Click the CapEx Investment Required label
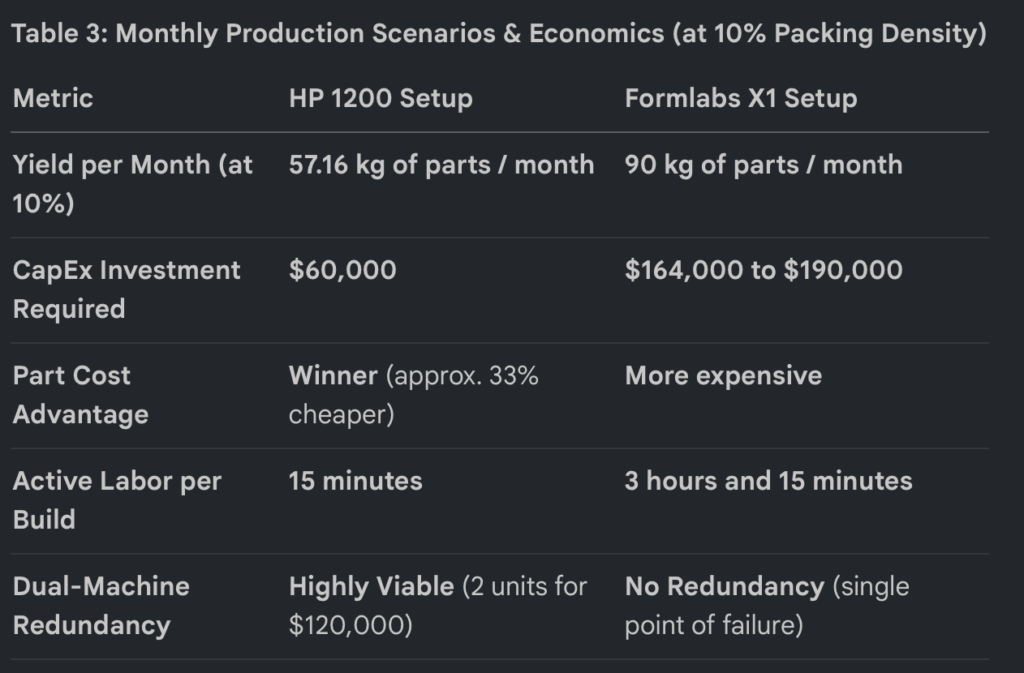The height and width of the screenshot is (673, 1024). tap(127, 289)
